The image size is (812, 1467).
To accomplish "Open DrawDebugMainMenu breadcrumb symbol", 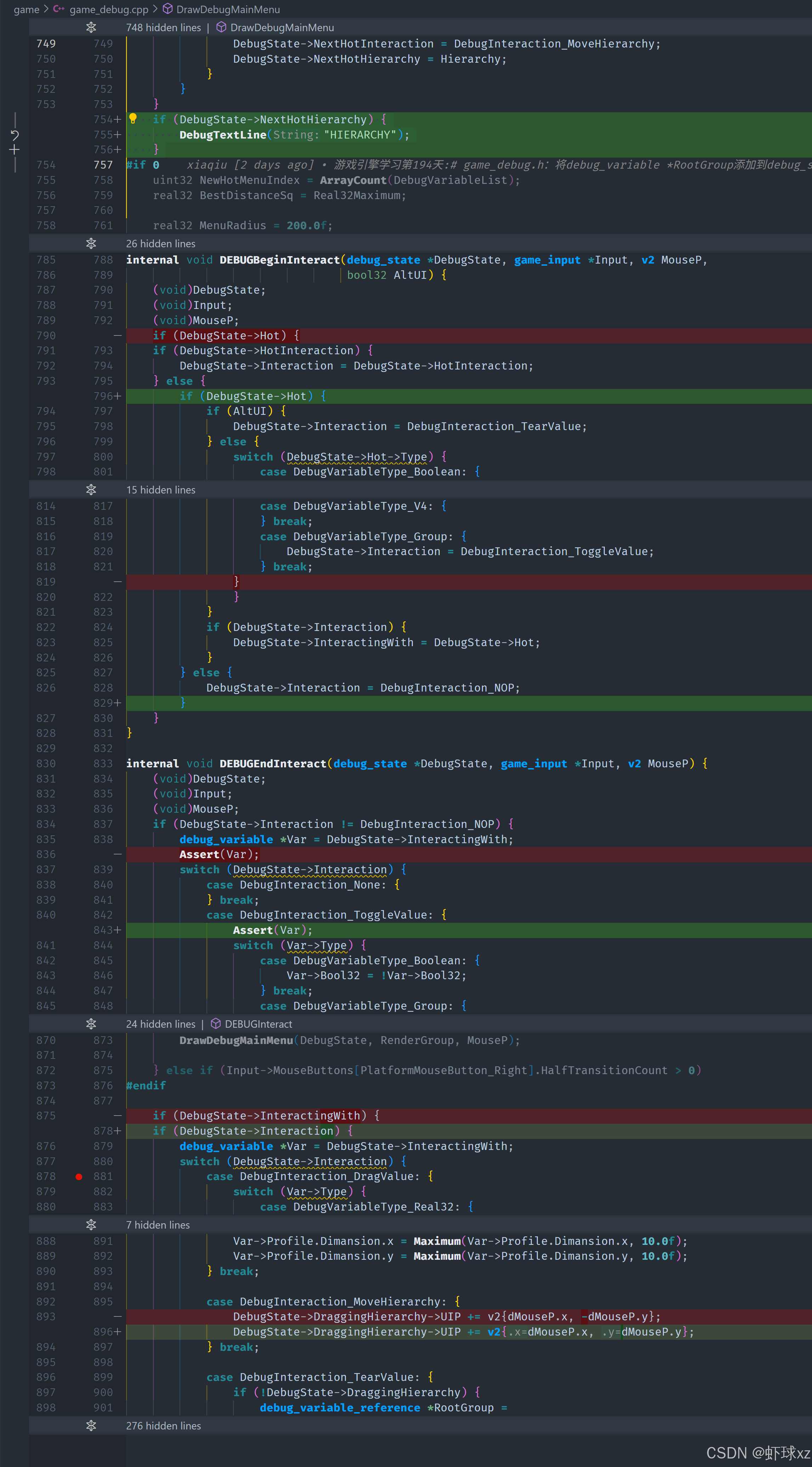I will pos(228,9).
